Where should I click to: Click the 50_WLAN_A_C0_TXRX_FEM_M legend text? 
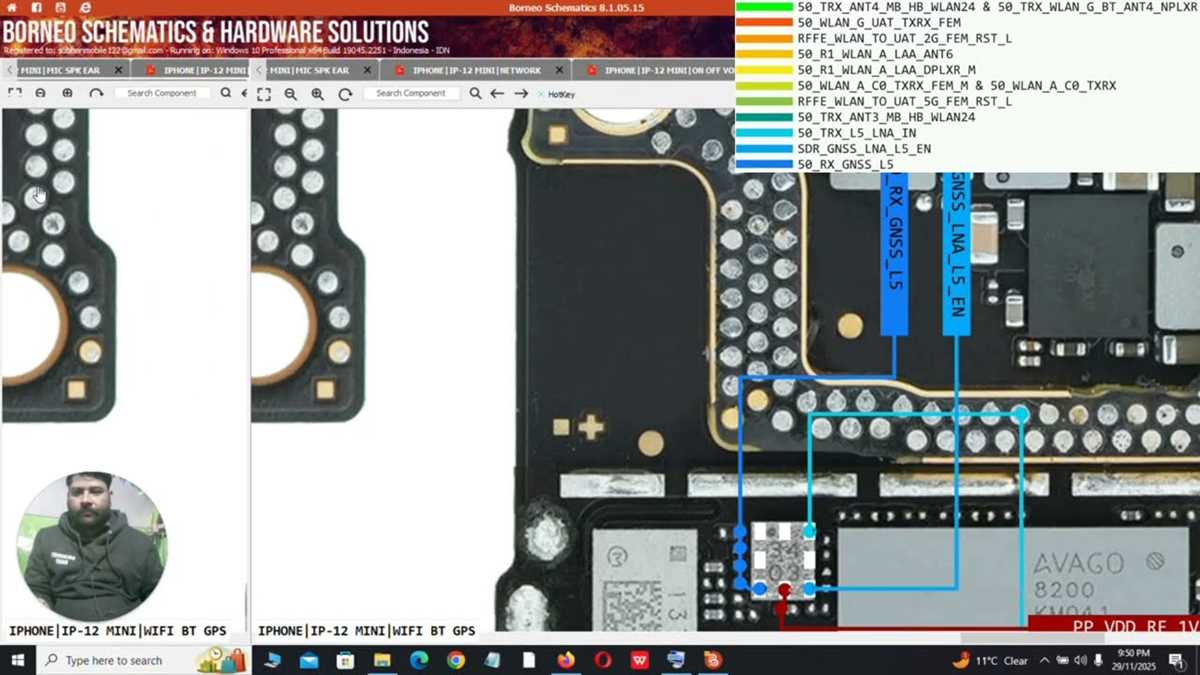pos(882,86)
